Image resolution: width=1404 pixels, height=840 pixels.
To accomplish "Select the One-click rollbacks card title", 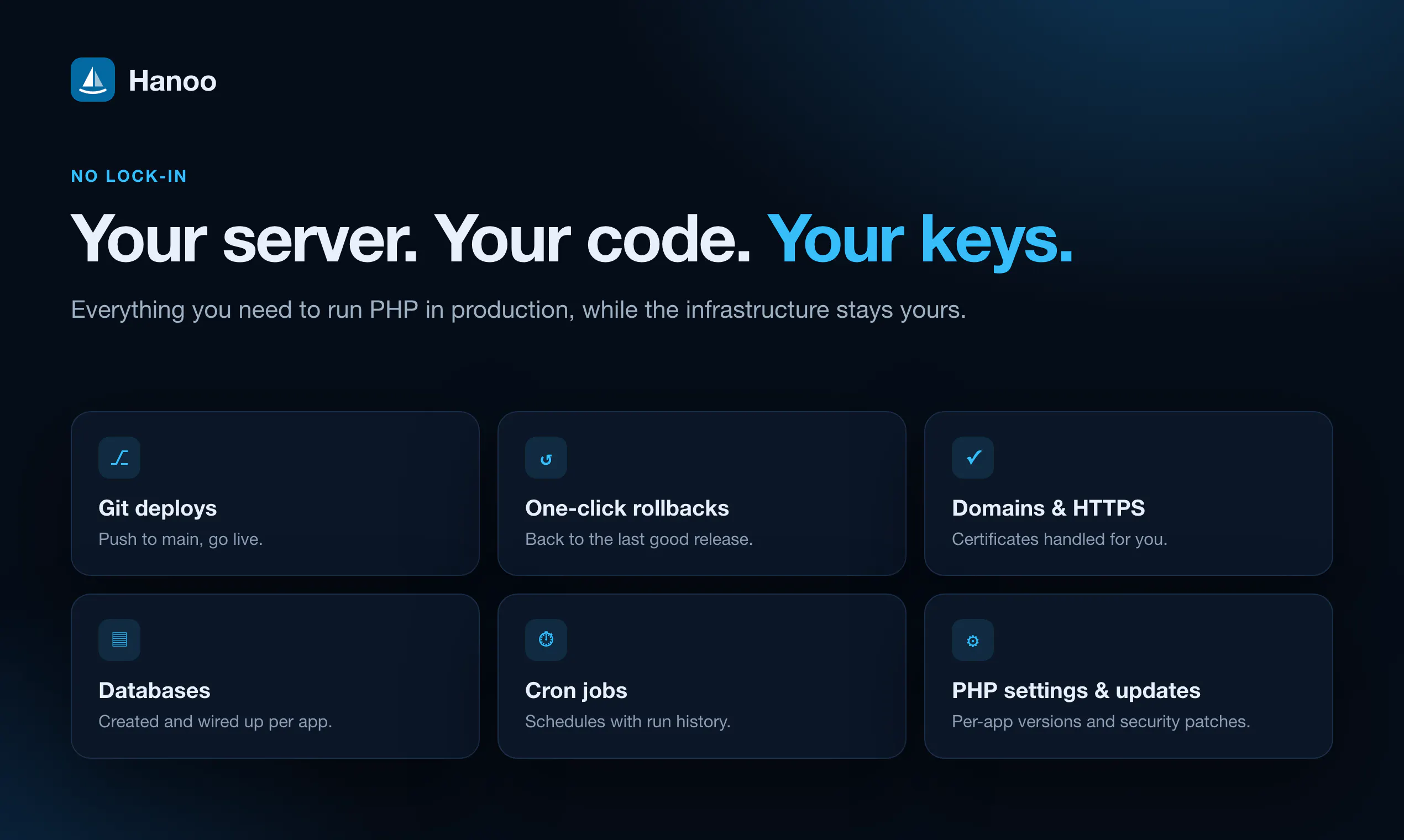I will click(627, 508).
